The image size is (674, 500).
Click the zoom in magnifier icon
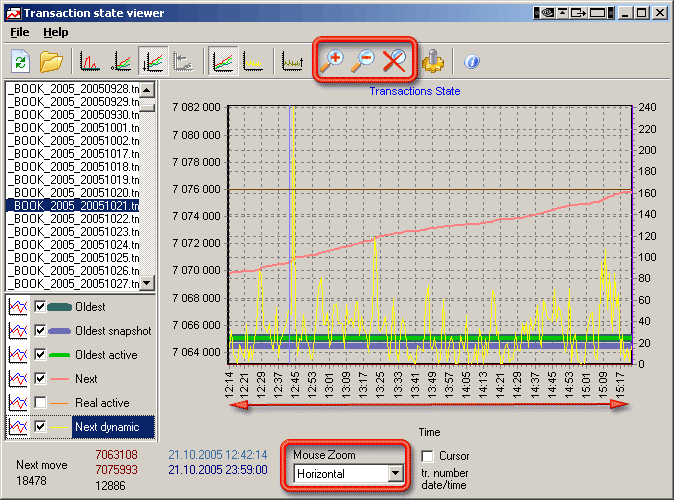(331, 61)
